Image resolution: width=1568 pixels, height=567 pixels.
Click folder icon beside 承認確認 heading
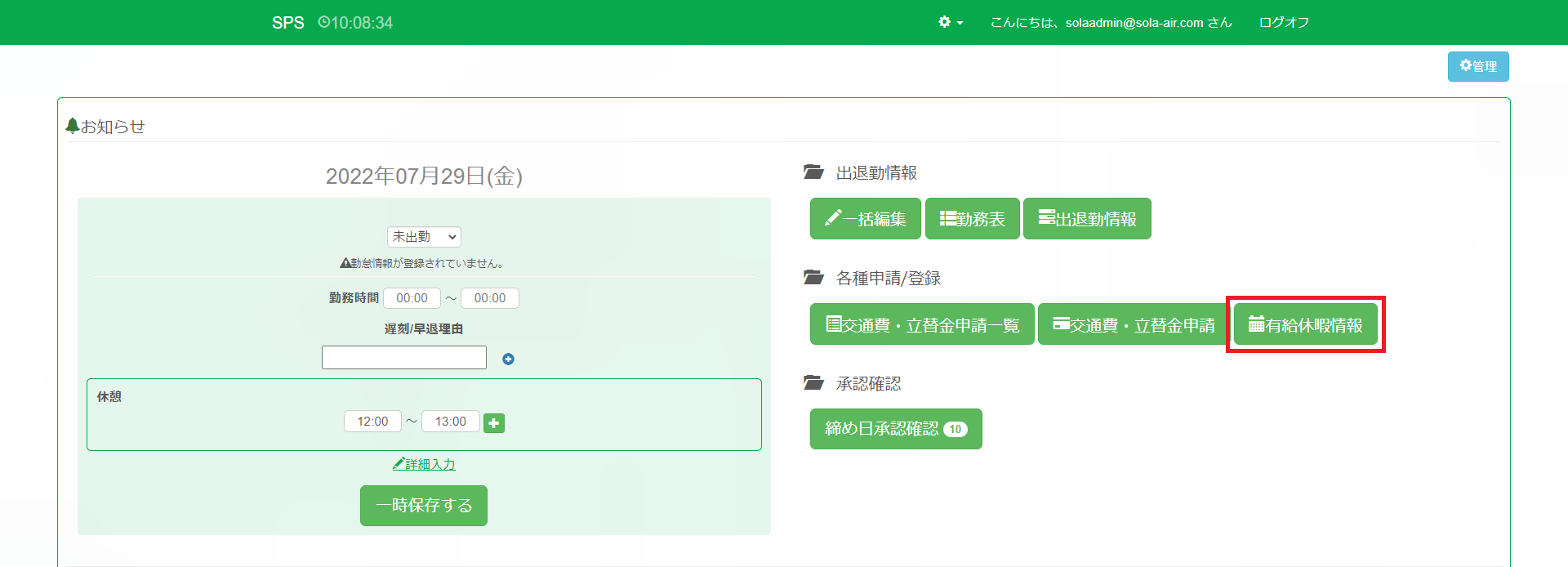tap(813, 383)
